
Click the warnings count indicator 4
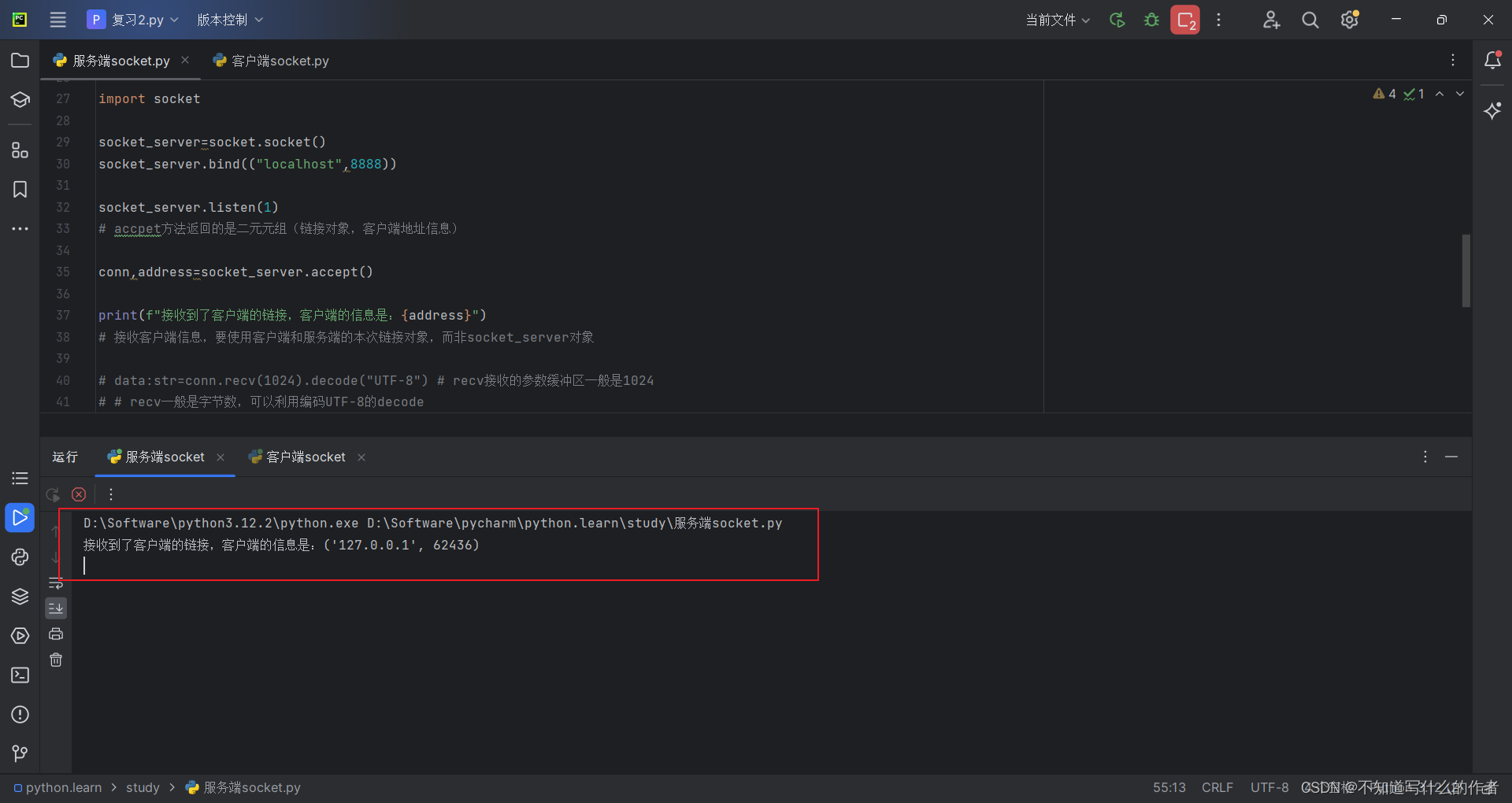(x=1384, y=94)
